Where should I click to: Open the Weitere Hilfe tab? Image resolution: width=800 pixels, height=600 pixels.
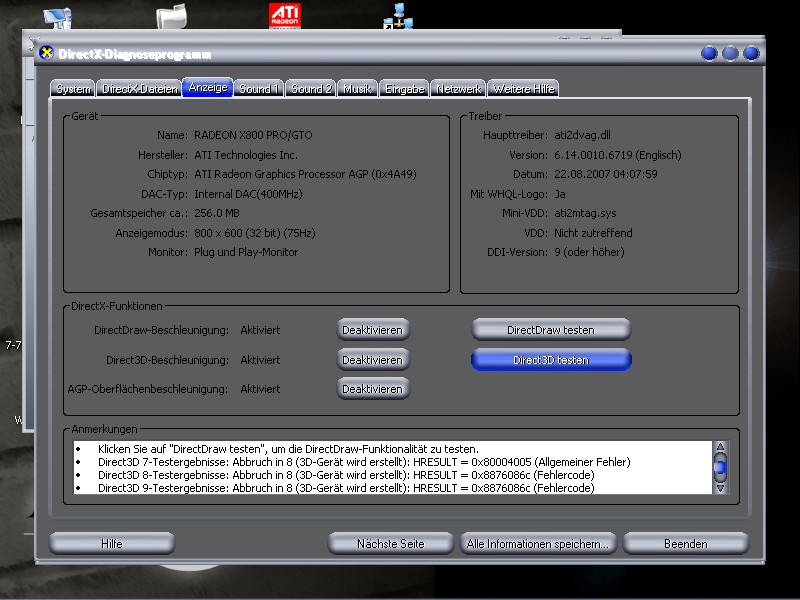tap(523, 89)
